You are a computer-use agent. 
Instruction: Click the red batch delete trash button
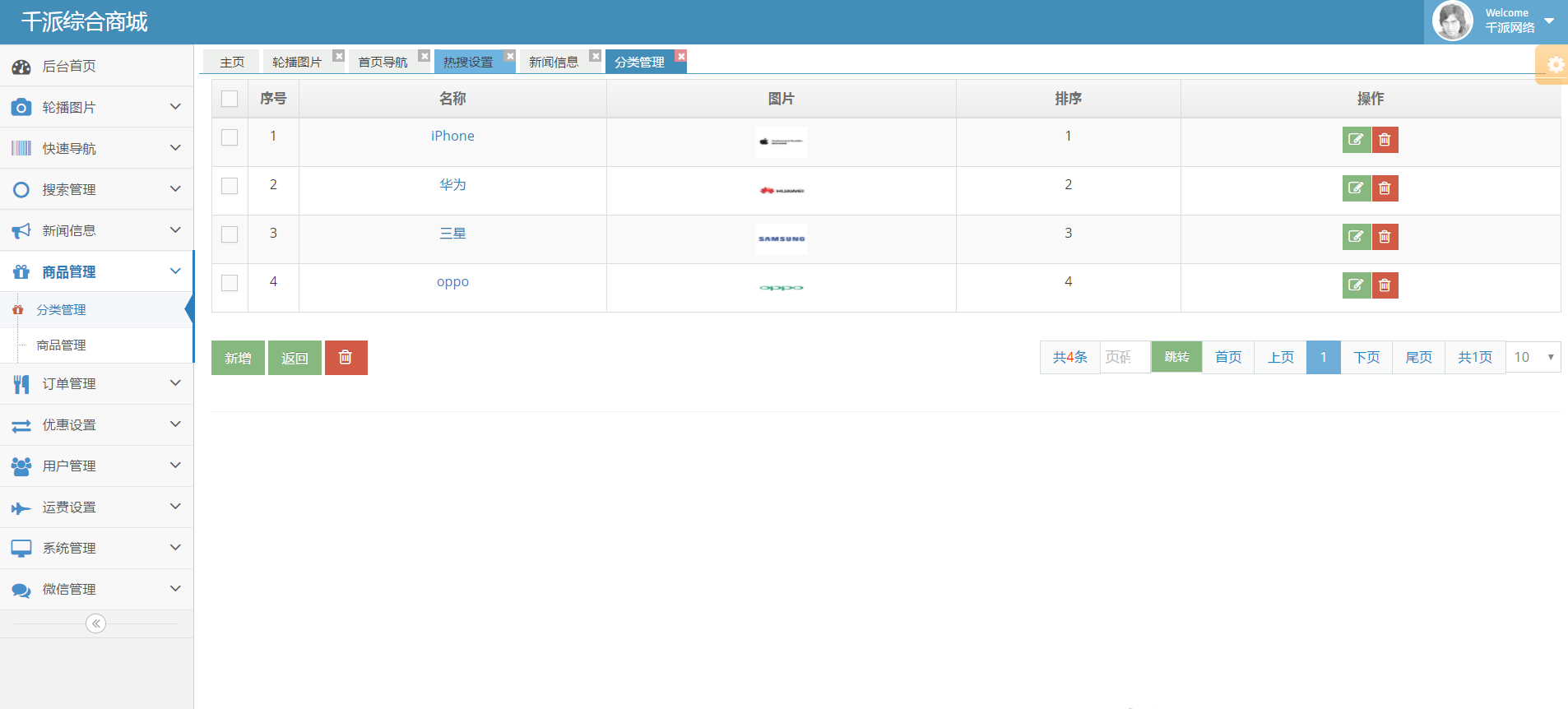point(346,358)
